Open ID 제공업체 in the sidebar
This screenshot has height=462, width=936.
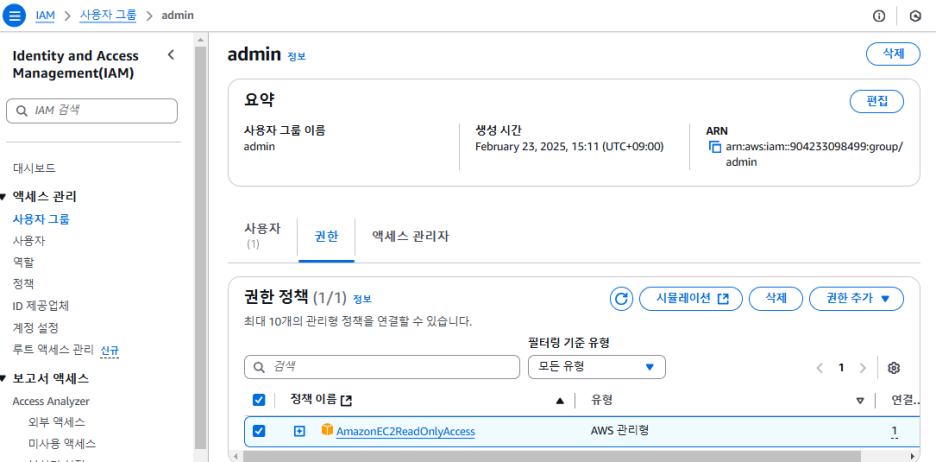point(41,306)
